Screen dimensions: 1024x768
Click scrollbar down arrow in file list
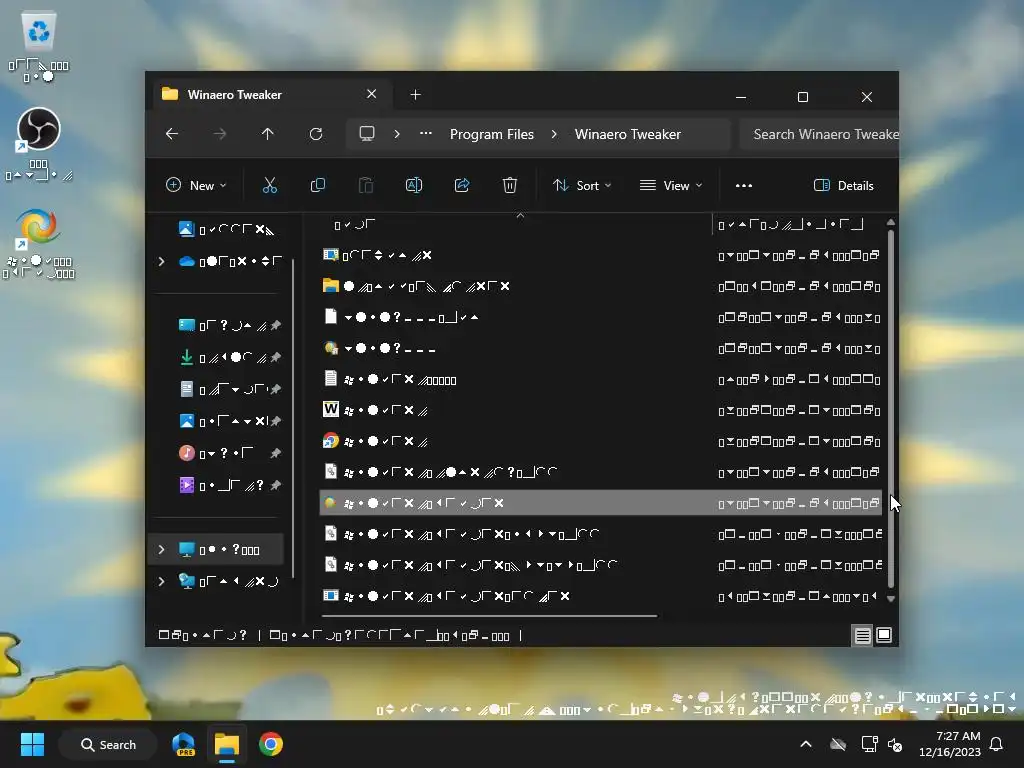pos(891,598)
